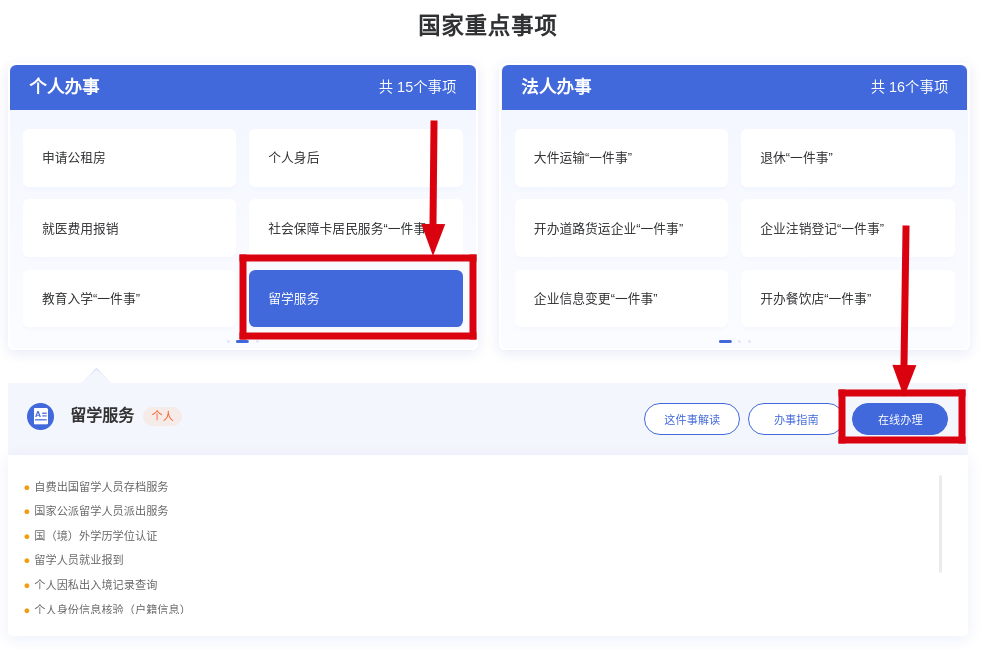Select the highlighted 留学服务 card
The height and width of the screenshot is (650, 985).
coord(355,298)
